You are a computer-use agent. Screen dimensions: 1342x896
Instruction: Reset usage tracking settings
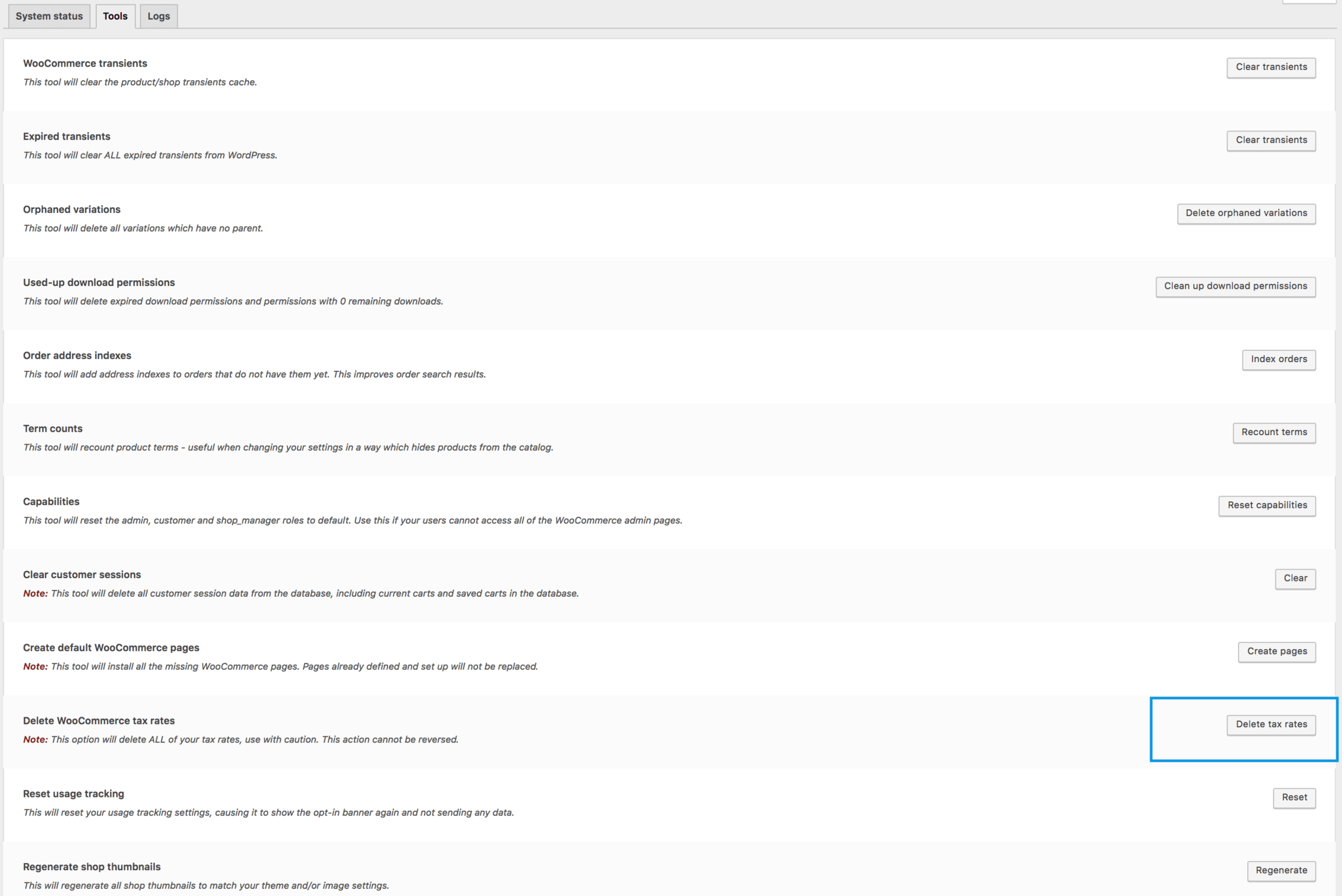click(x=1294, y=798)
